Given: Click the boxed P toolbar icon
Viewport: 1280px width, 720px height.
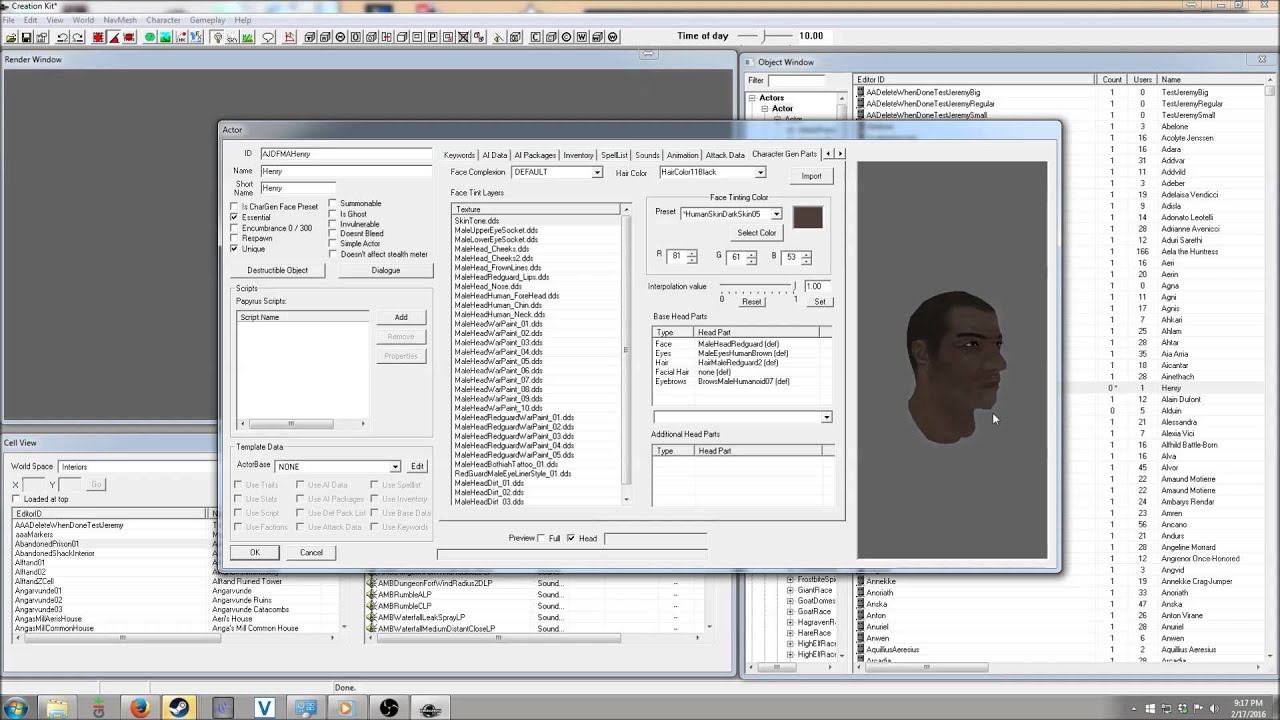Looking at the screenshot, I should pos(432,37).
